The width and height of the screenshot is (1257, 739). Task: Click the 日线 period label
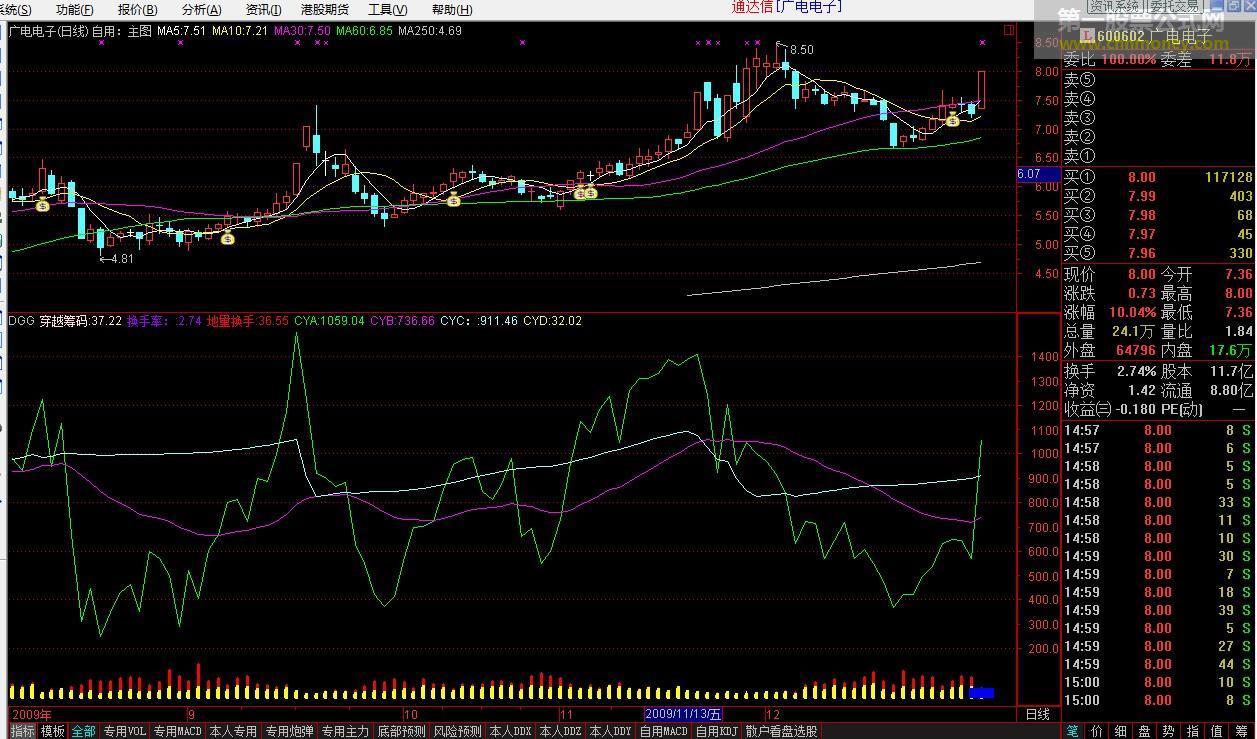[1038, 714]
